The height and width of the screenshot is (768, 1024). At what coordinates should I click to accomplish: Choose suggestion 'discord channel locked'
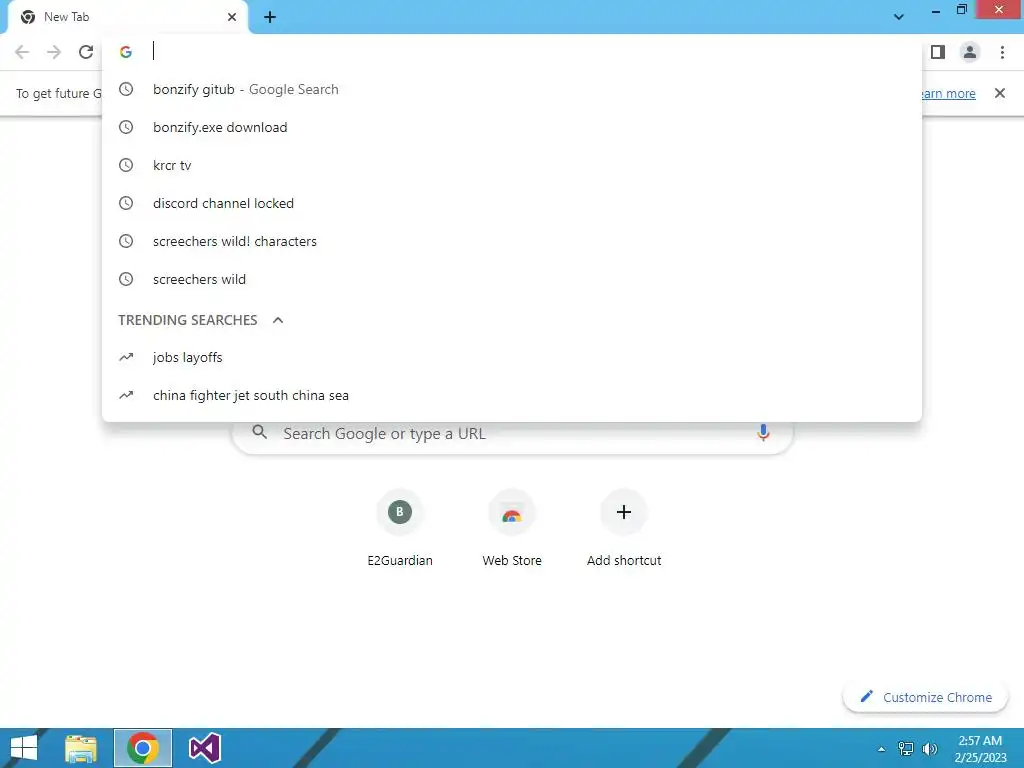pos(512,203)
